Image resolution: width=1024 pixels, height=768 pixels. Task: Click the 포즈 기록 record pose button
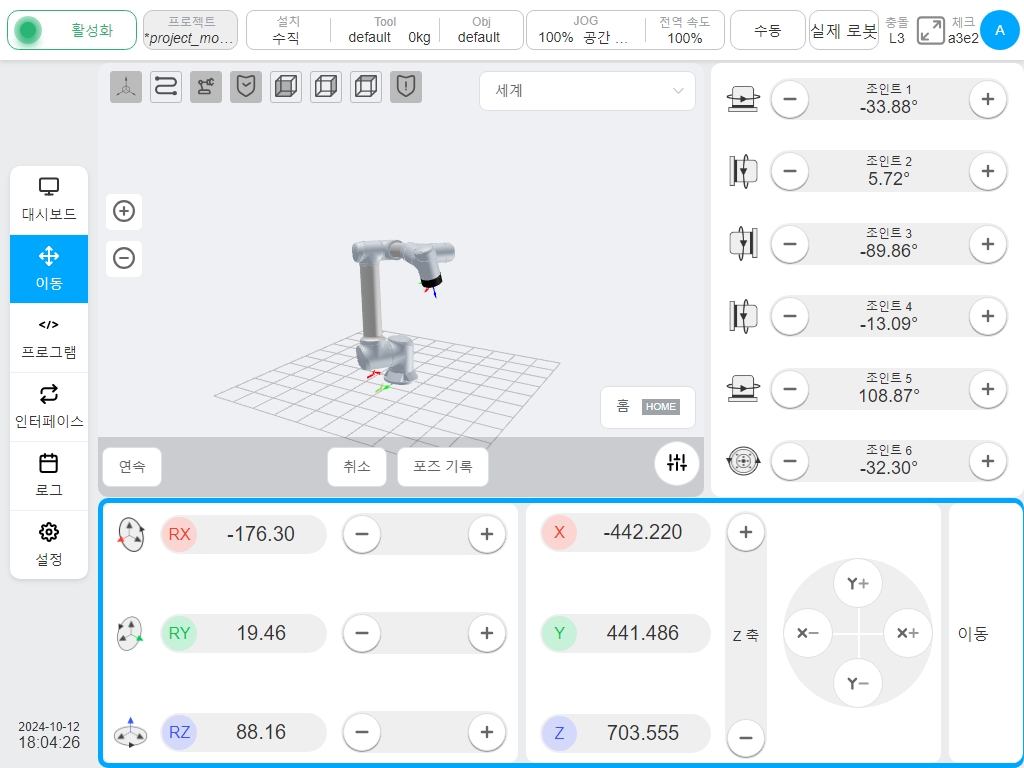[443, 466]
